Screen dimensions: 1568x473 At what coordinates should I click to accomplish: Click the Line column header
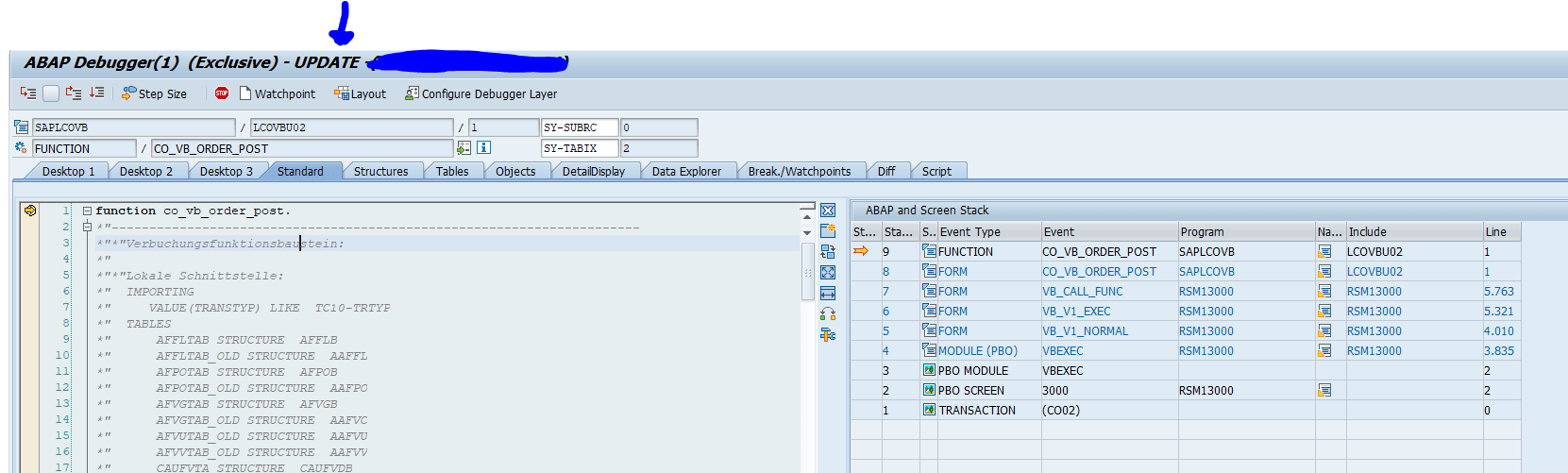pos(1501,231)
